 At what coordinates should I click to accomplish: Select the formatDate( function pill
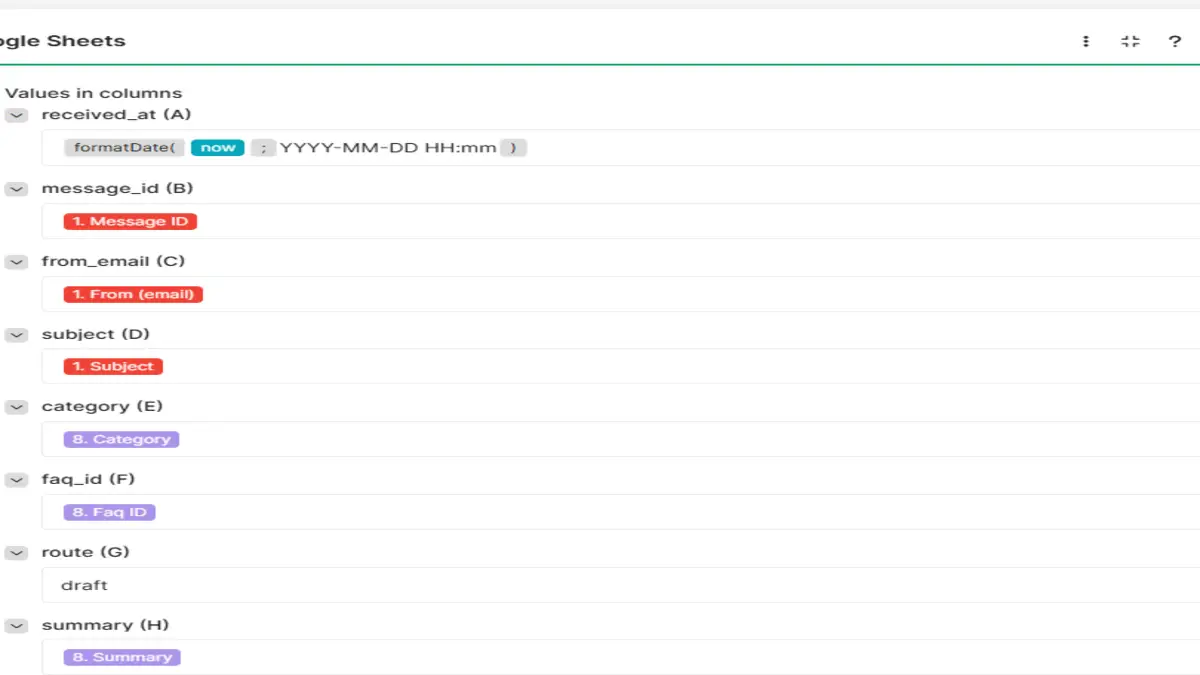click(125, 148)
